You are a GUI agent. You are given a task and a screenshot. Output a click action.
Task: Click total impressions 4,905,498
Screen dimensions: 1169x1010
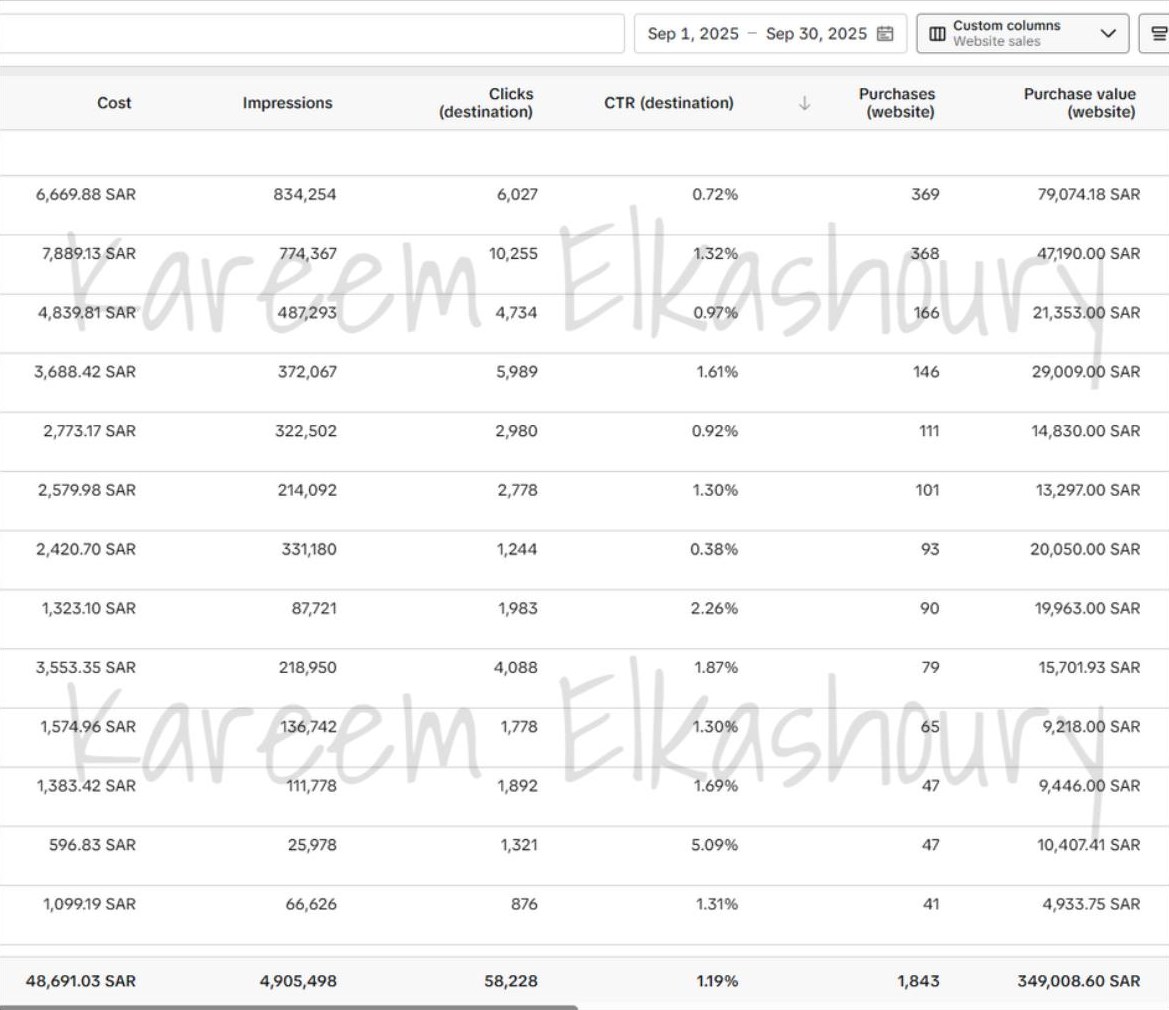pos(298,982)
